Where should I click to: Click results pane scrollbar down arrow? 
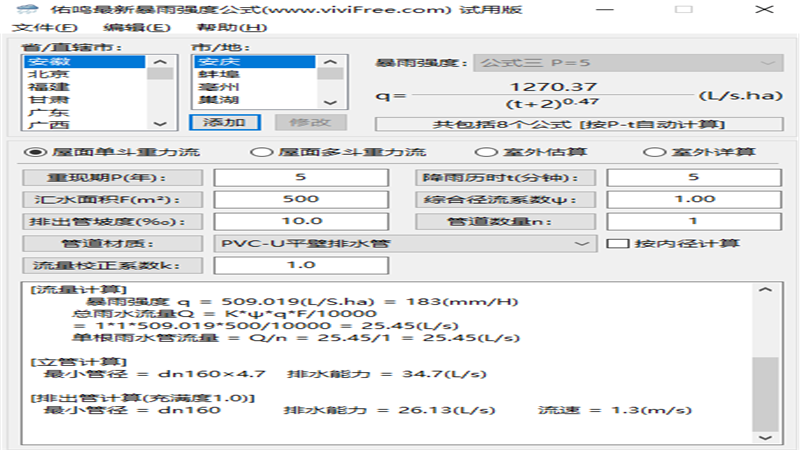(765, 436)
